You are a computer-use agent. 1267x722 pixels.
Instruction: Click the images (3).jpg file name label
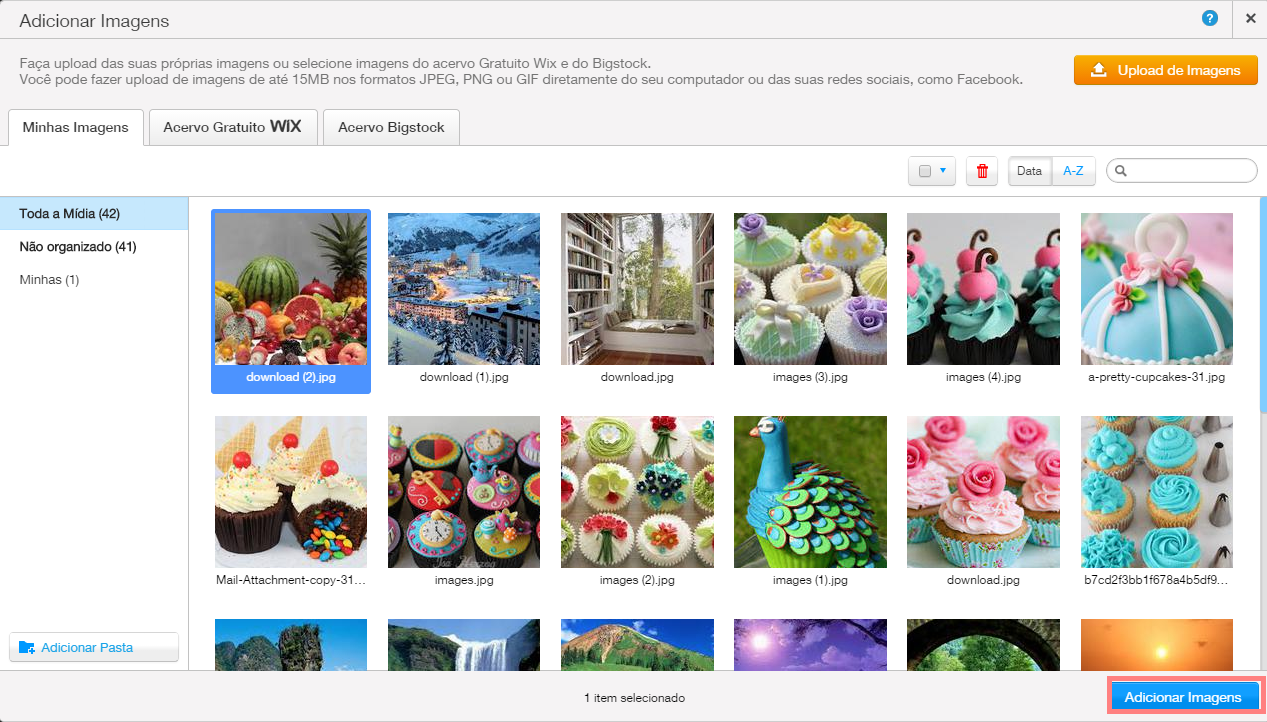point(810,378)
